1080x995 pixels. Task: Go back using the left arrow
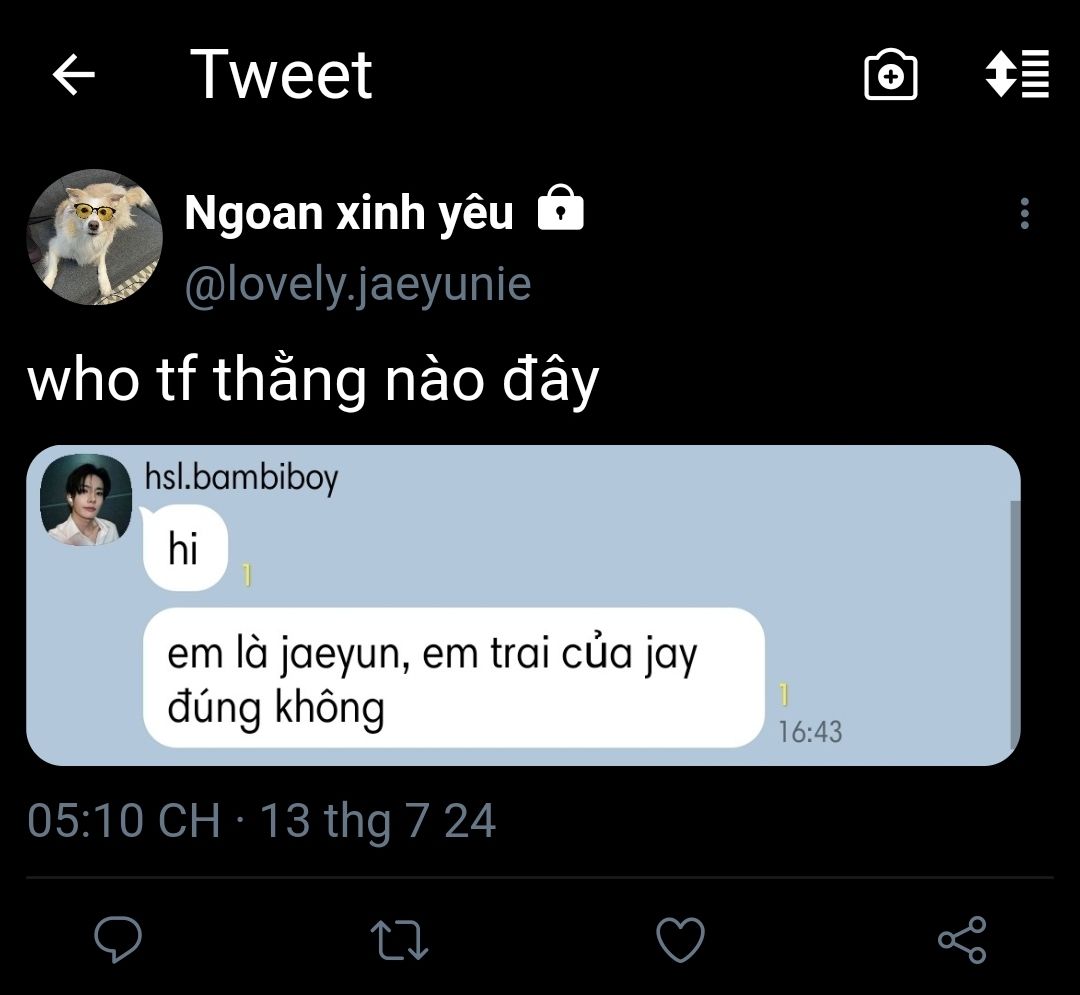click(74, 74)
